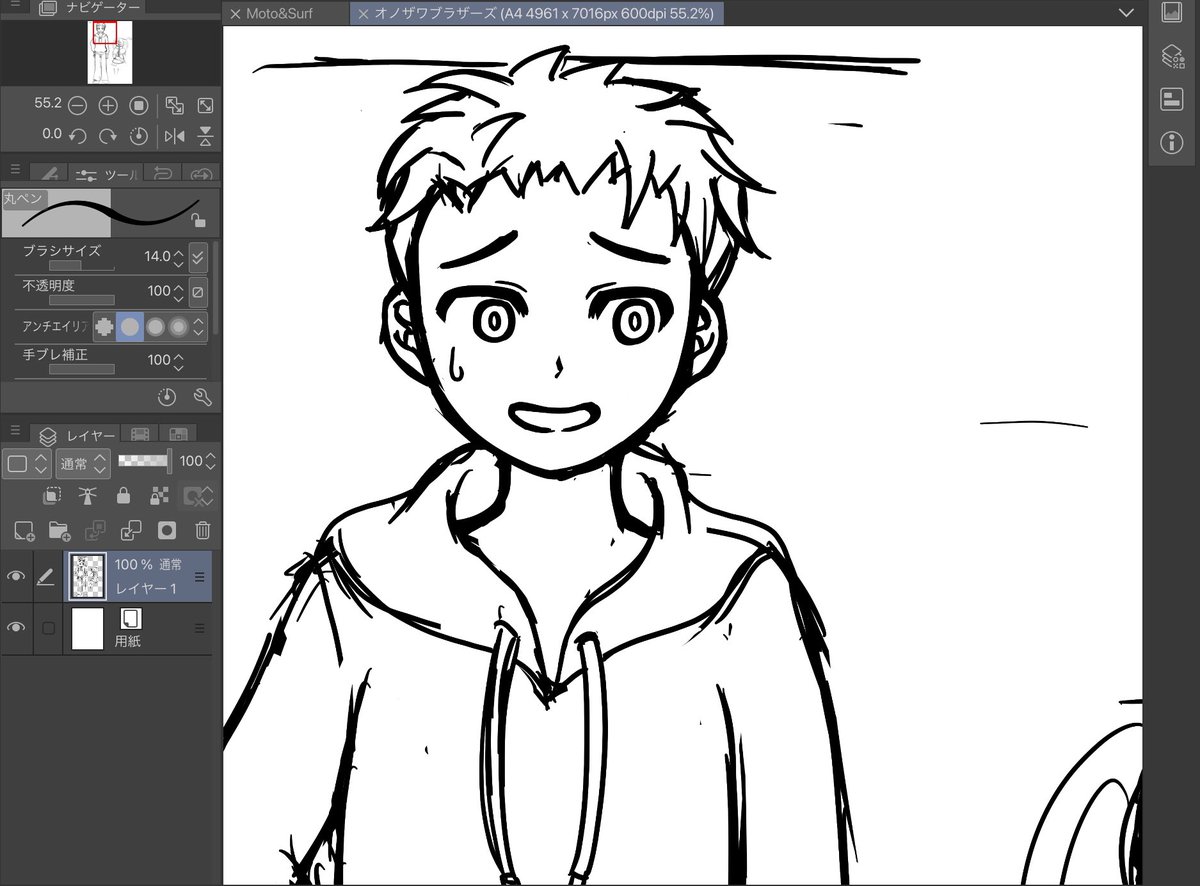This screenshot has height=886, width=1200.
Task: Select no anti-aliasing option
Action: click(x=104, y=326)
